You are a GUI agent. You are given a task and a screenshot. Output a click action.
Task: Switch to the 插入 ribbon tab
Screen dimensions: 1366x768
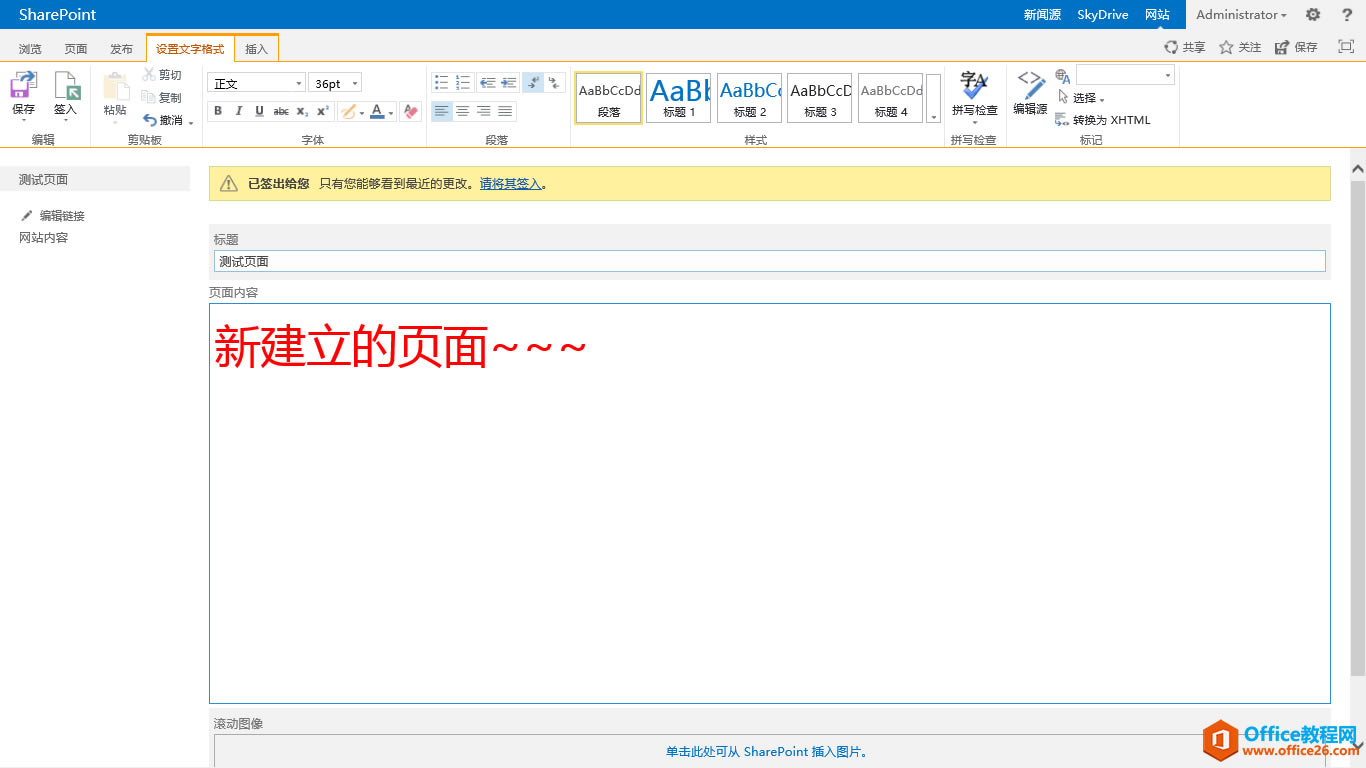point(256,47)
